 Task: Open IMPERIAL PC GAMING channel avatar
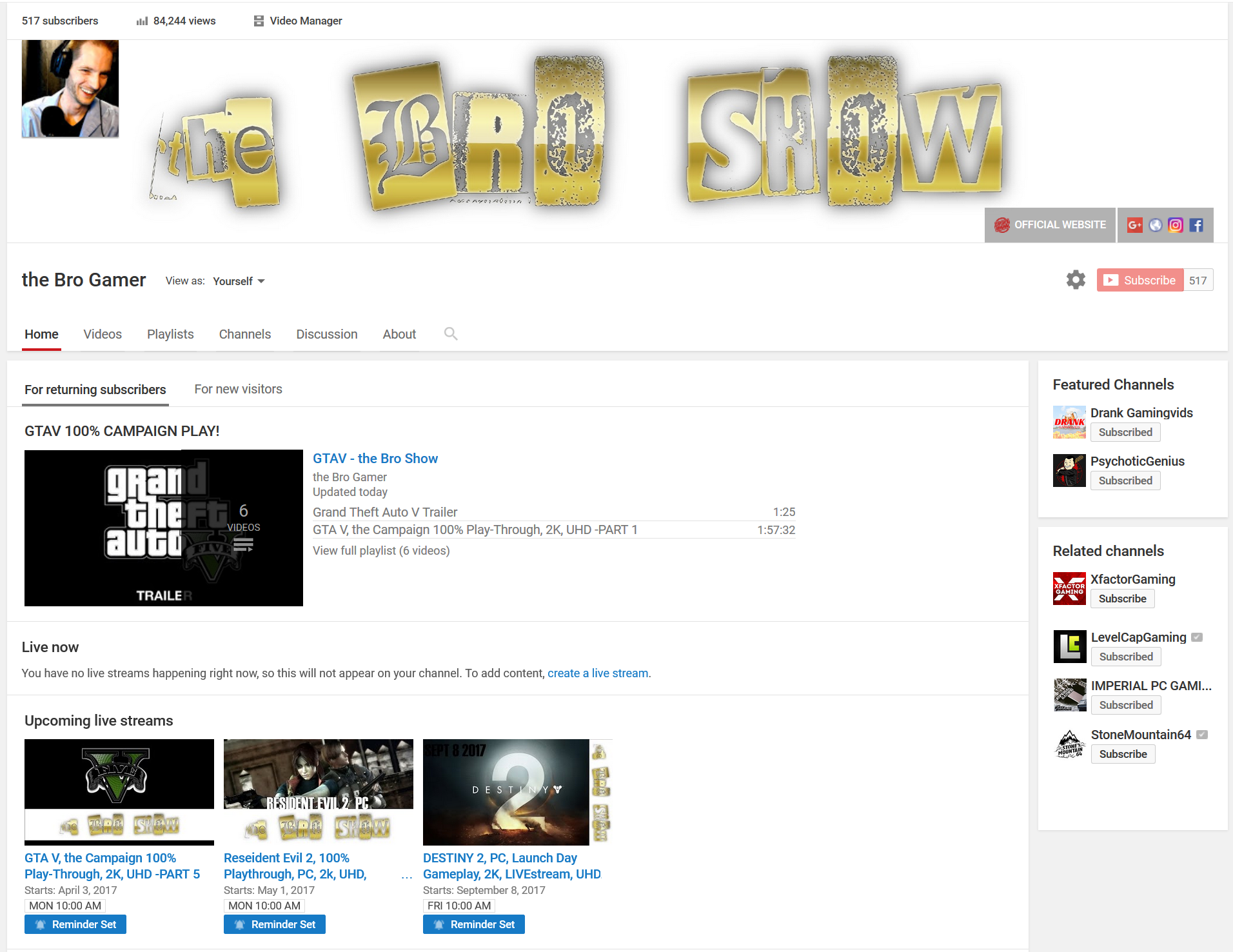click(x=1070, y=695)
